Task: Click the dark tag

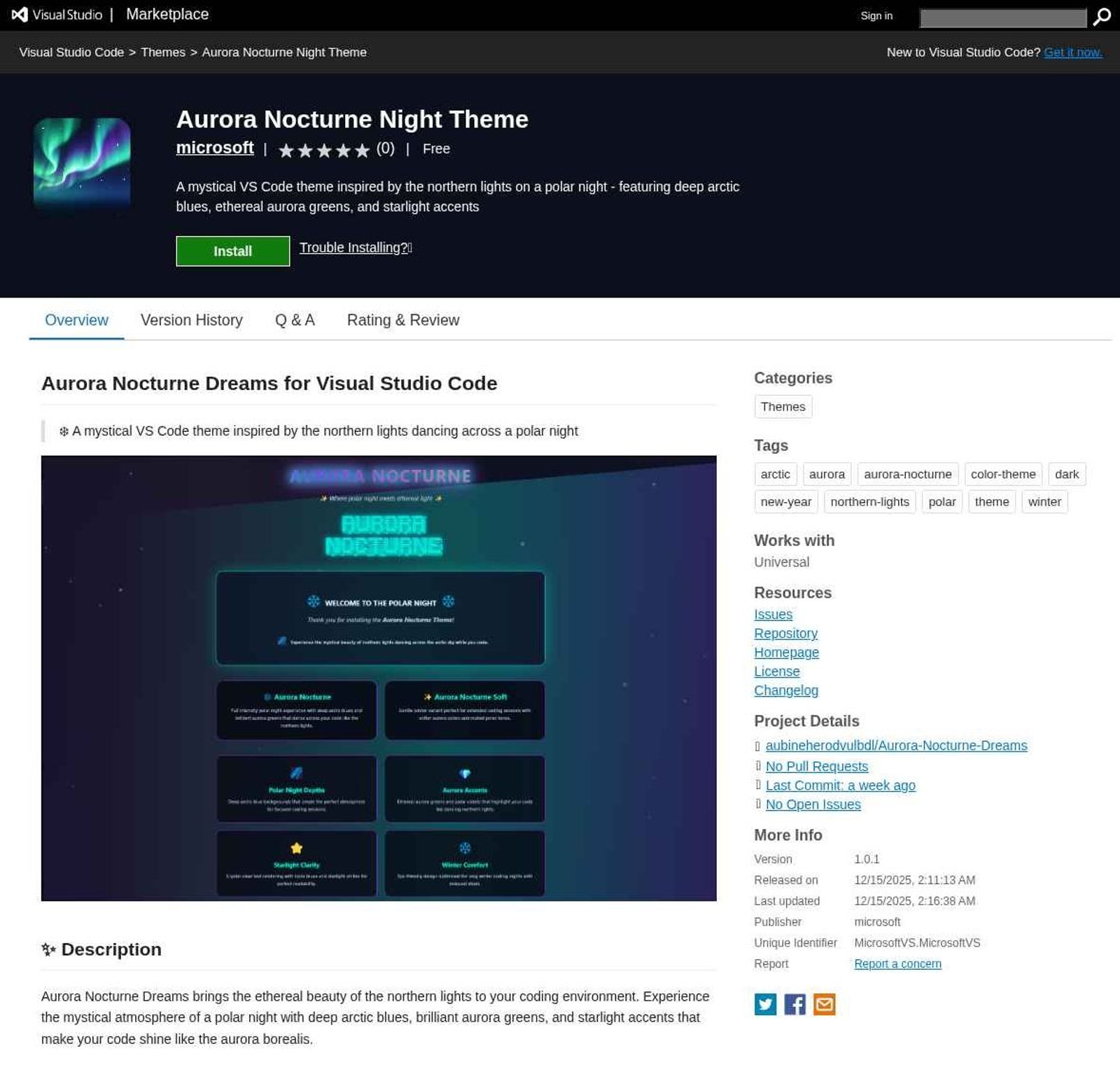Action: pyautogui.click(x=1066, y=474)
